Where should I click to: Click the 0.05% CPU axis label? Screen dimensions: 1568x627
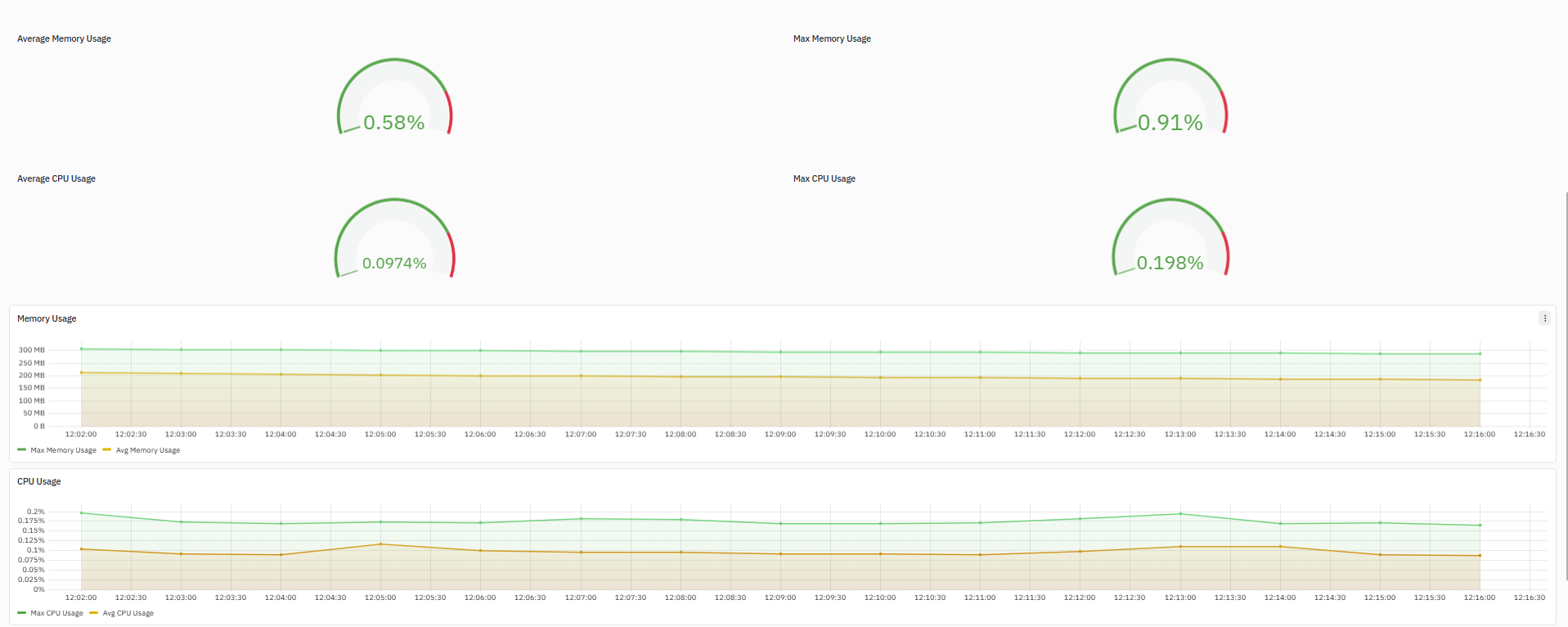pos(34,570)
